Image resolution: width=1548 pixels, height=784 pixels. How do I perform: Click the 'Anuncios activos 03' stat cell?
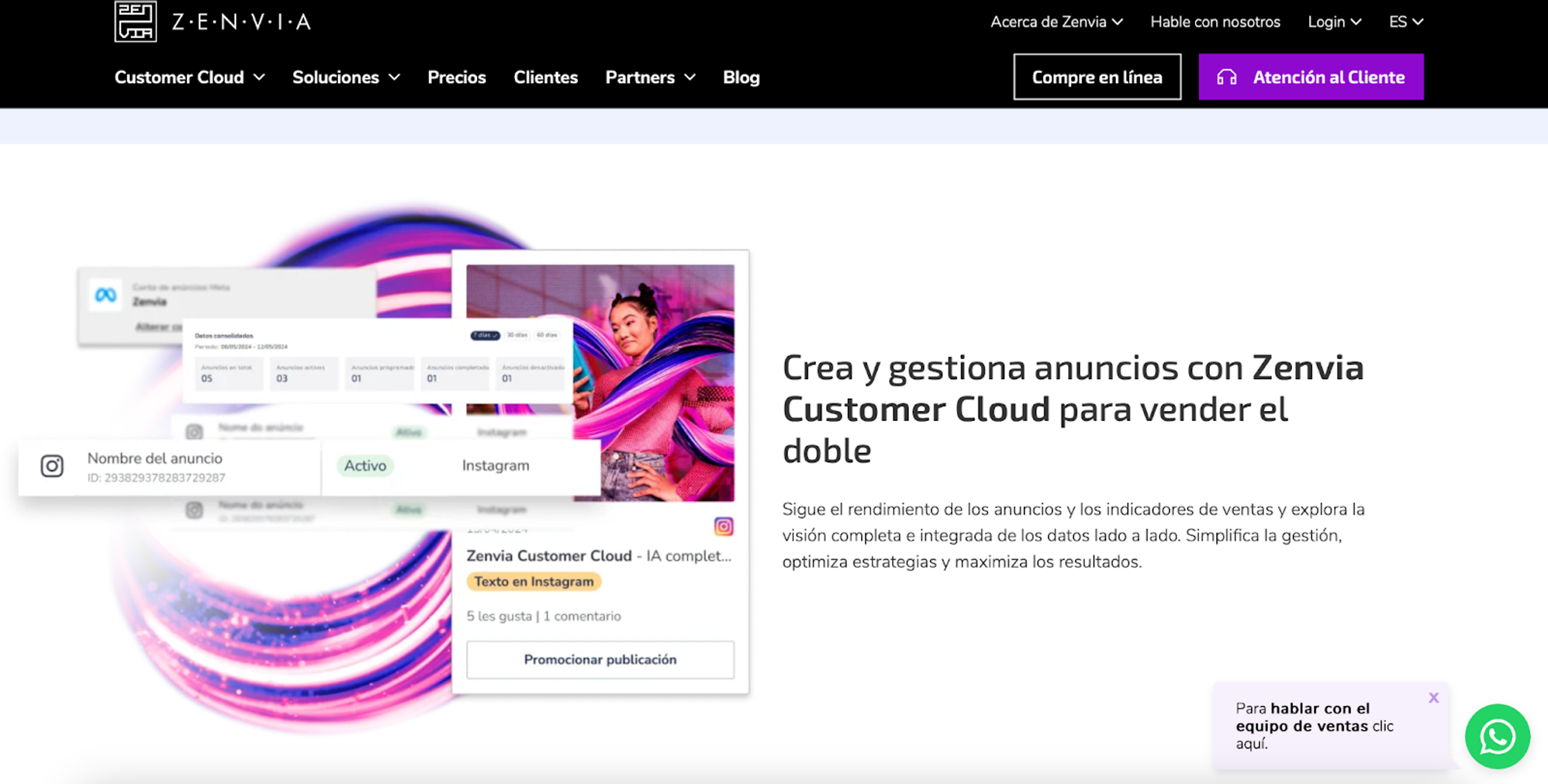[304, 374]
